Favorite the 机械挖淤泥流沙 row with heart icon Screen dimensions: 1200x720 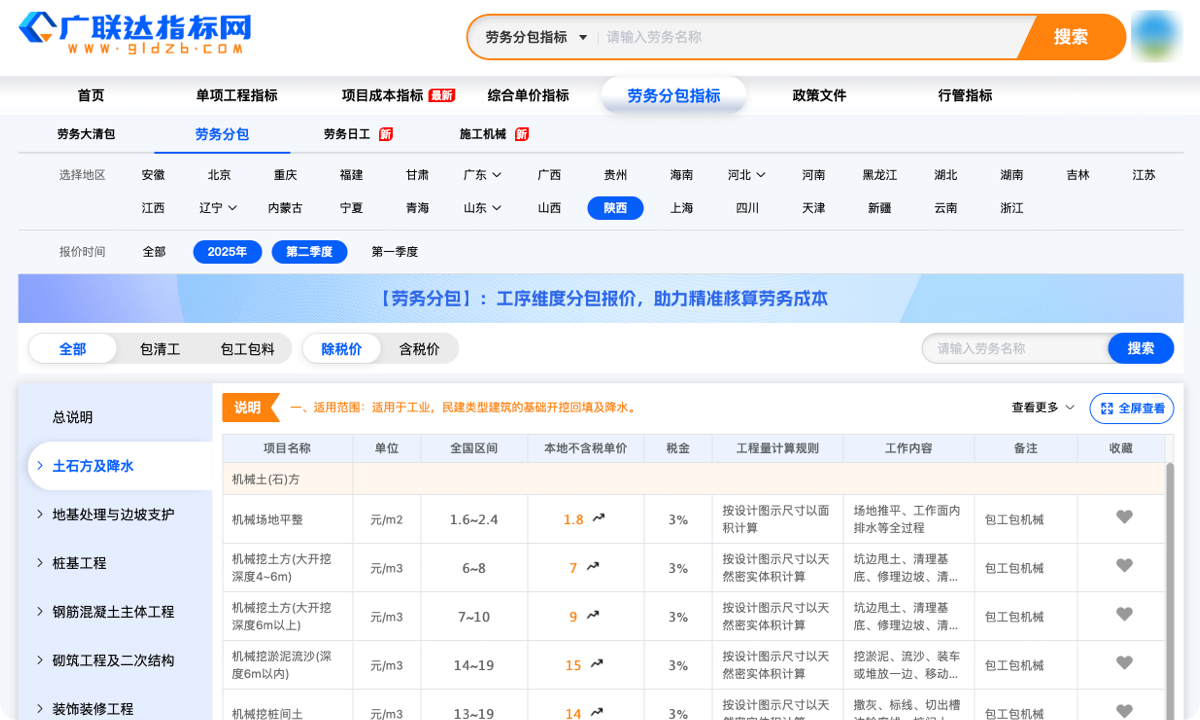click(1124, 663)
